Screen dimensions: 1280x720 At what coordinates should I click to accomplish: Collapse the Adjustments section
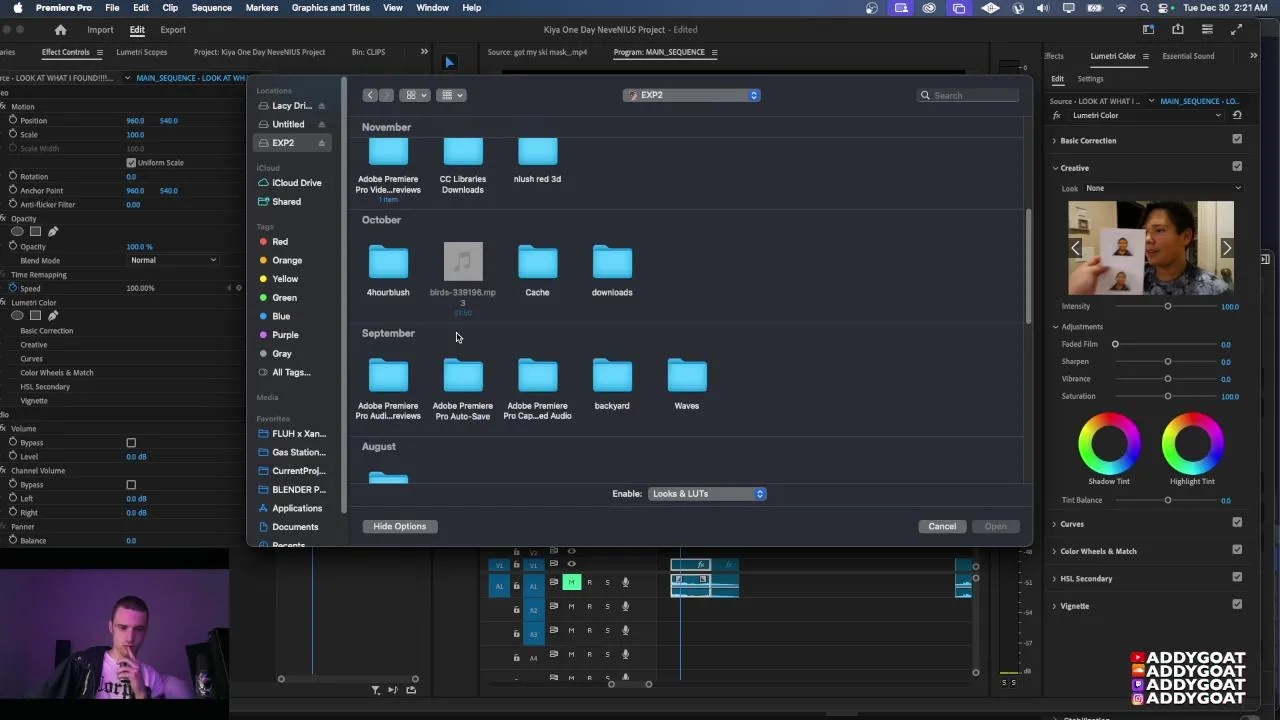click(x=1055, y=327)
